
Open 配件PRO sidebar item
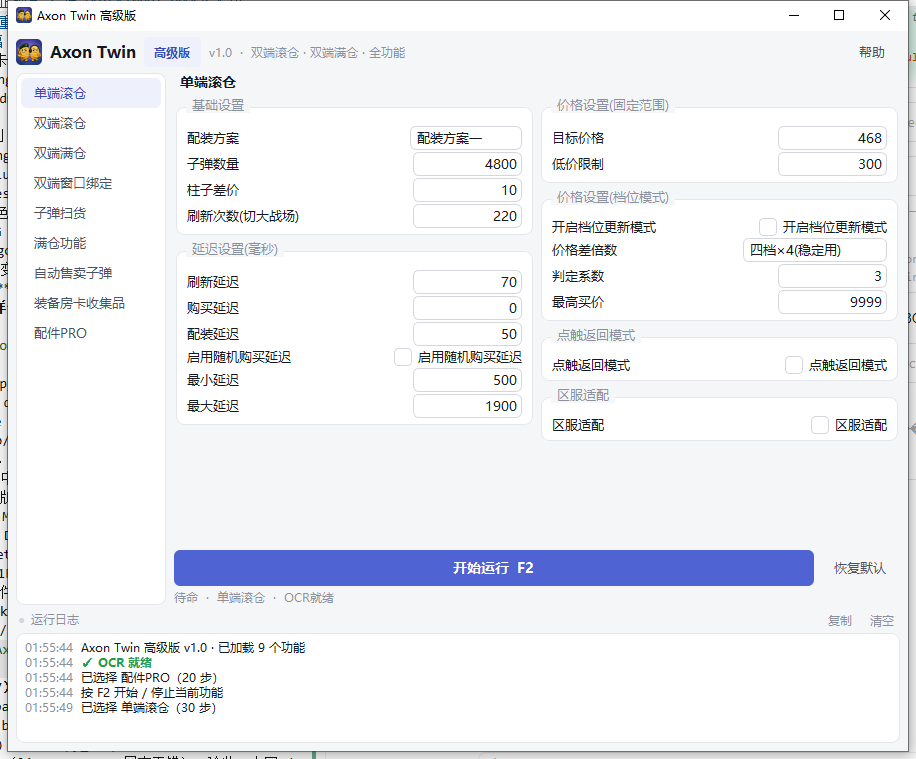tap(60, 333)
